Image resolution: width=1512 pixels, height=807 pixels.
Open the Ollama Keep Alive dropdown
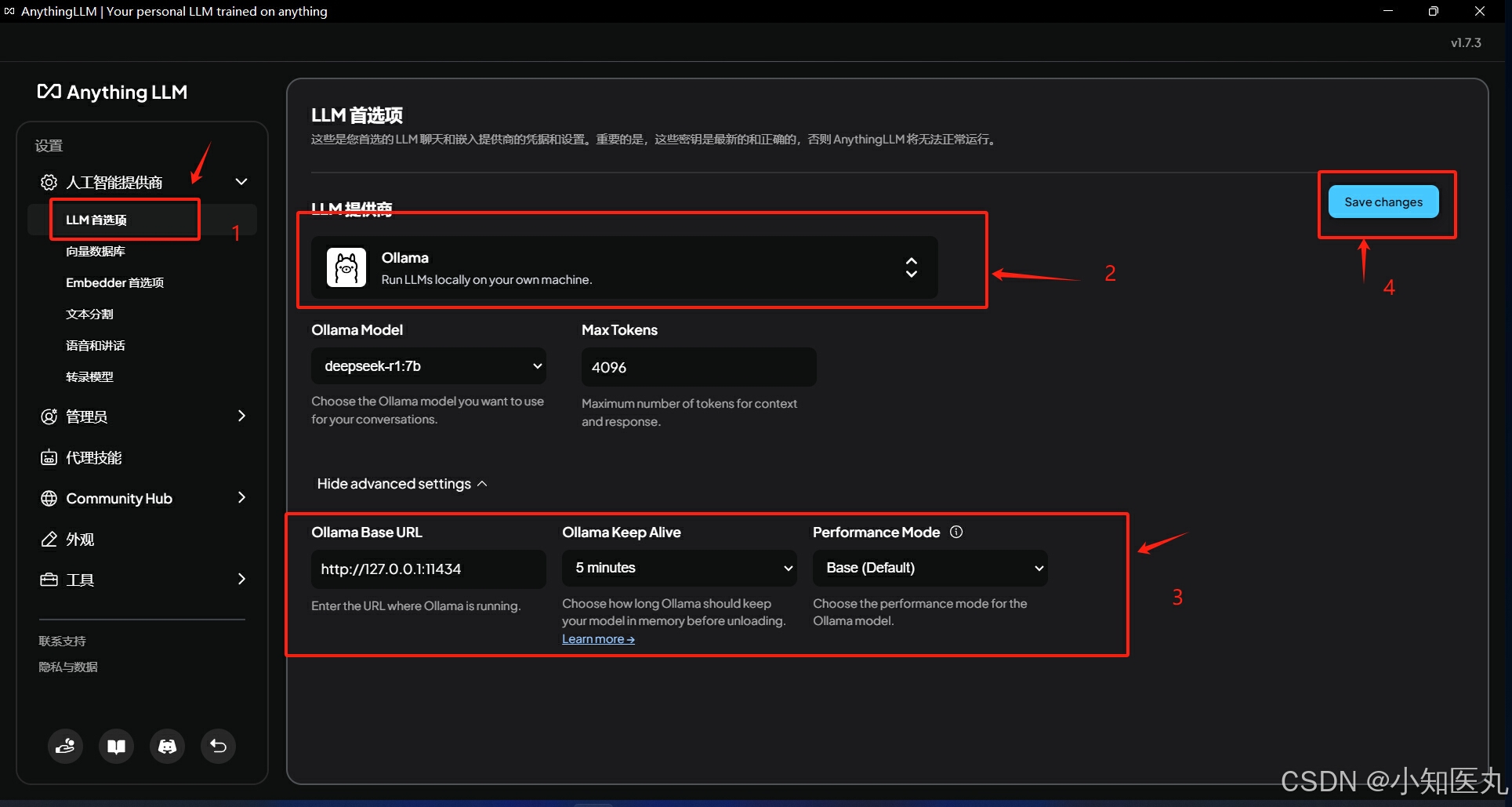678,568
